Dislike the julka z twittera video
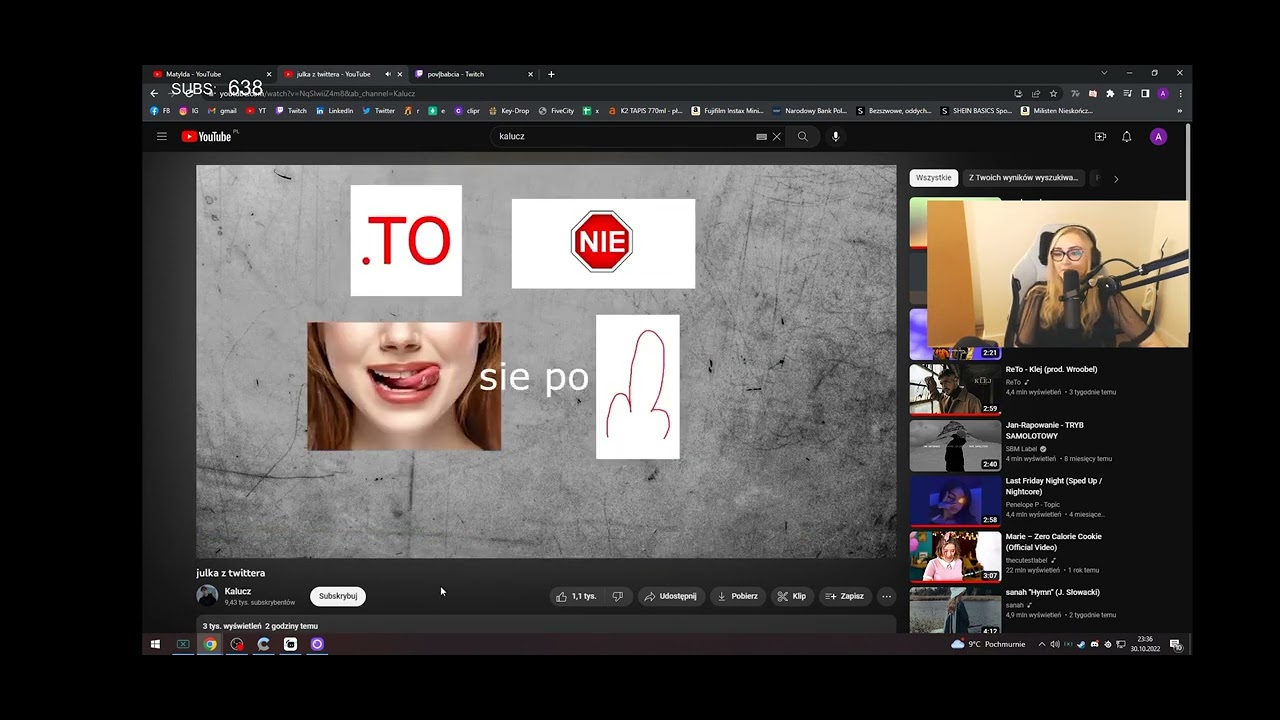The image size is (1280, 720). pyautogui.click(x=618, y=596)
